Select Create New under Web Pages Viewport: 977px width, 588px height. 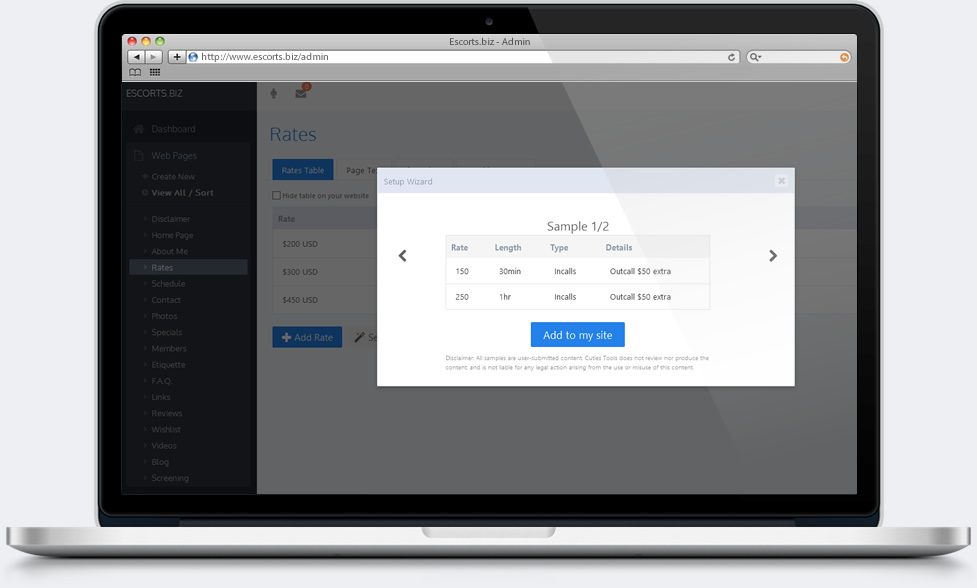173,176
